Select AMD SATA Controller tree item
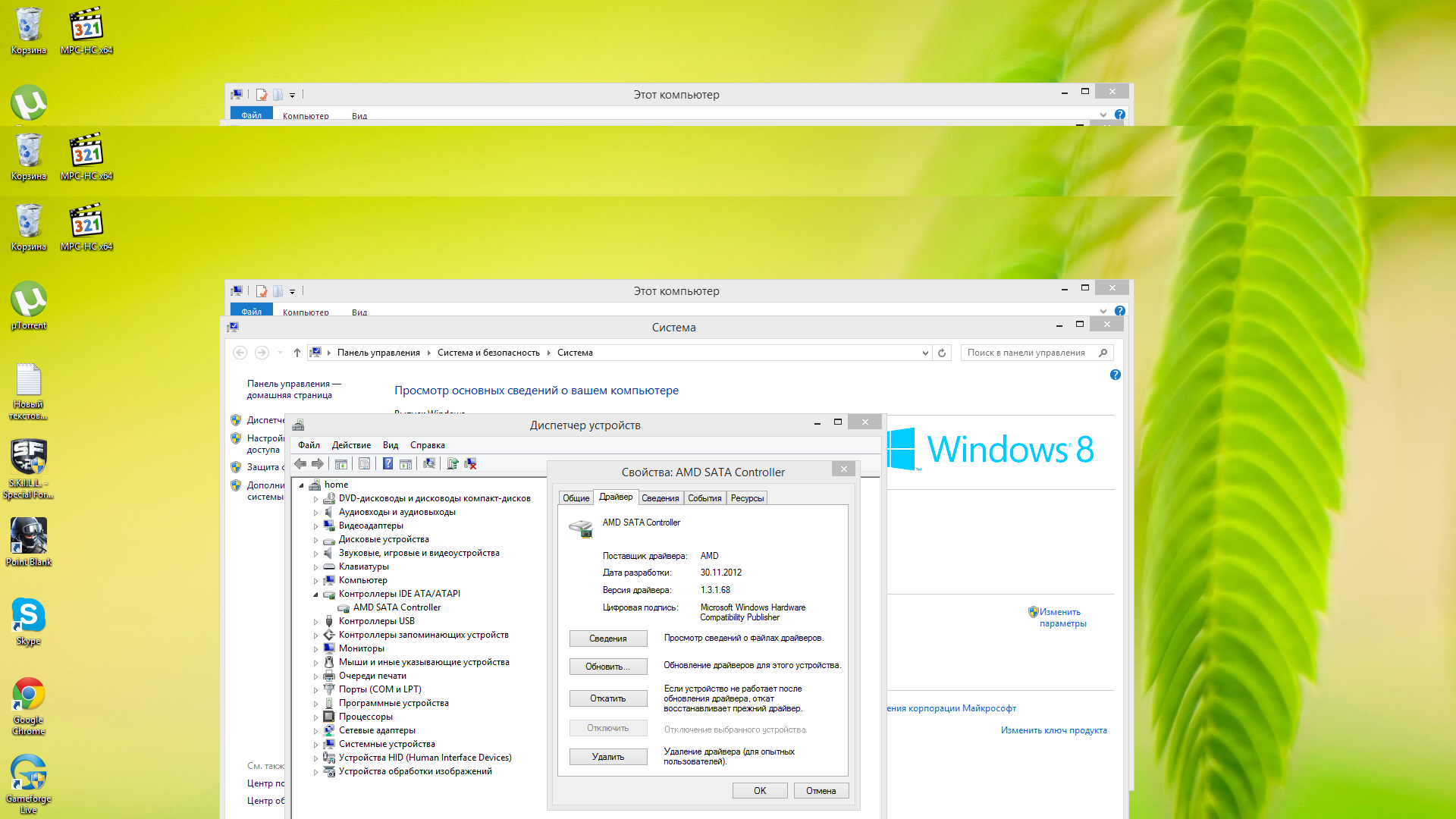 coord(397,607)
